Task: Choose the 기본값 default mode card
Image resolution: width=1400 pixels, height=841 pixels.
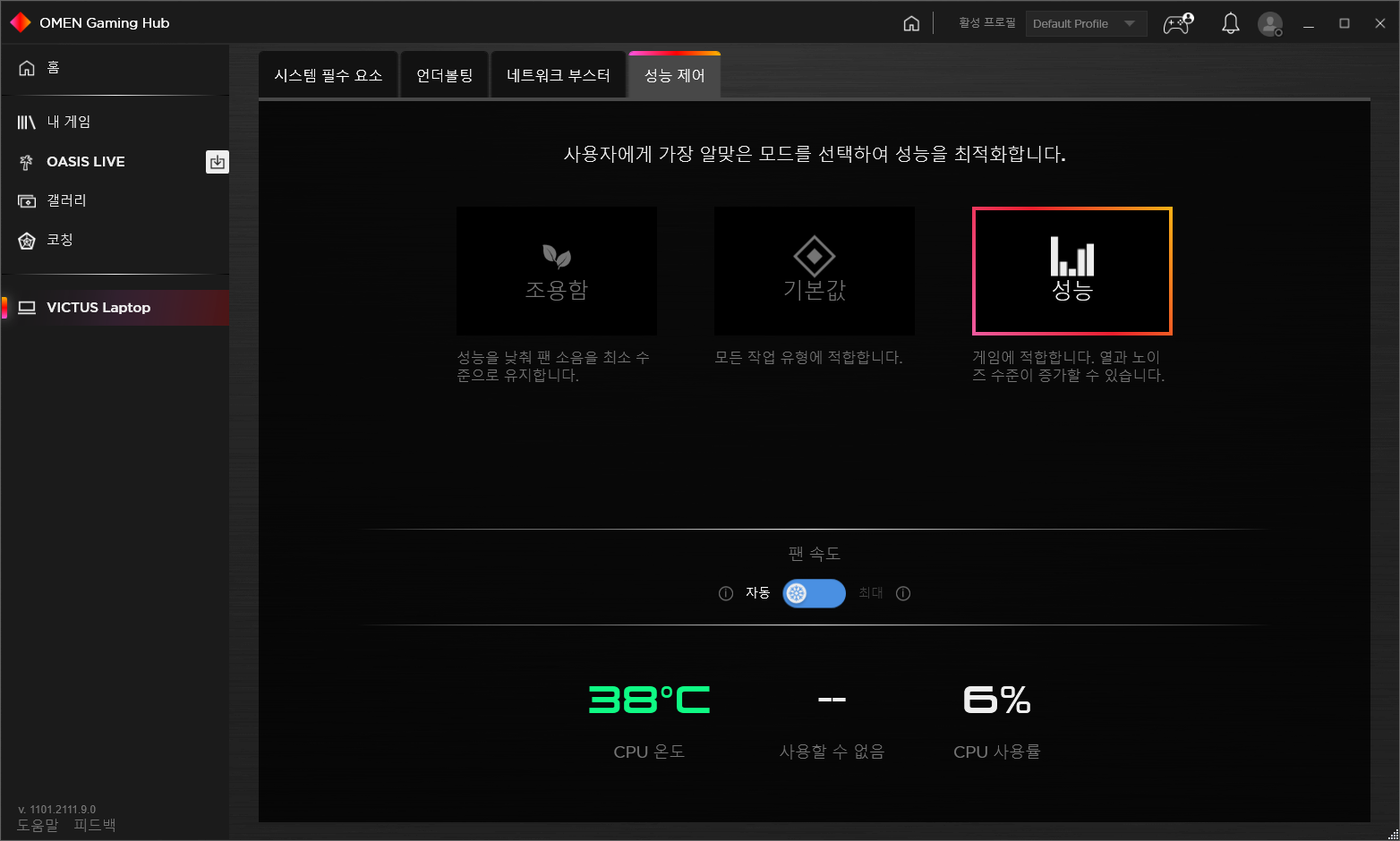Action: [815, 271]
